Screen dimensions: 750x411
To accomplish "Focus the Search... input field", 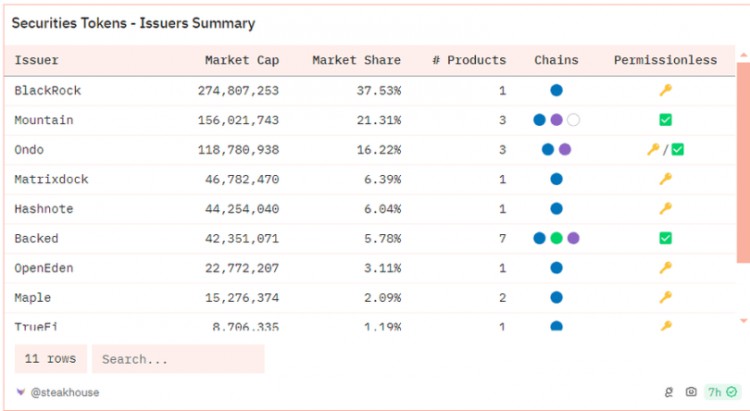I will [178, 359].
